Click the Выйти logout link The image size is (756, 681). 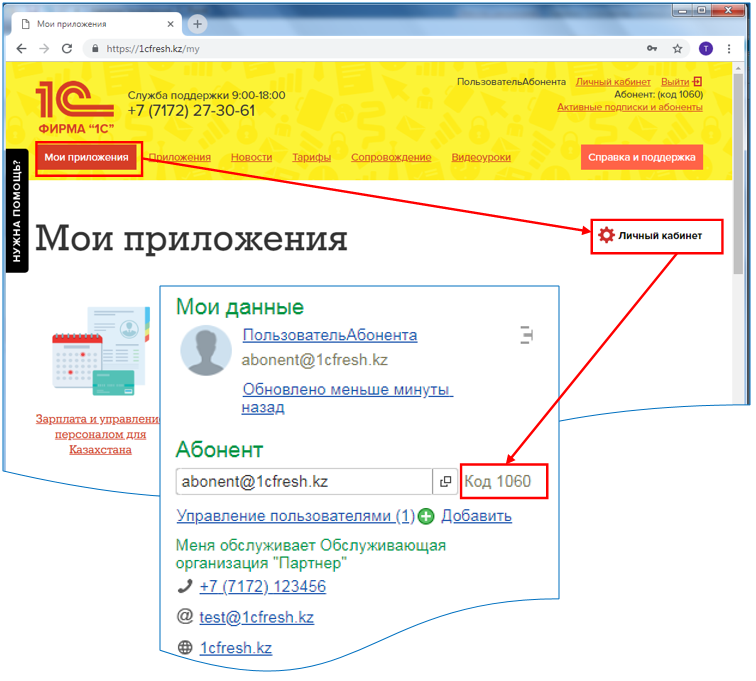675,82
